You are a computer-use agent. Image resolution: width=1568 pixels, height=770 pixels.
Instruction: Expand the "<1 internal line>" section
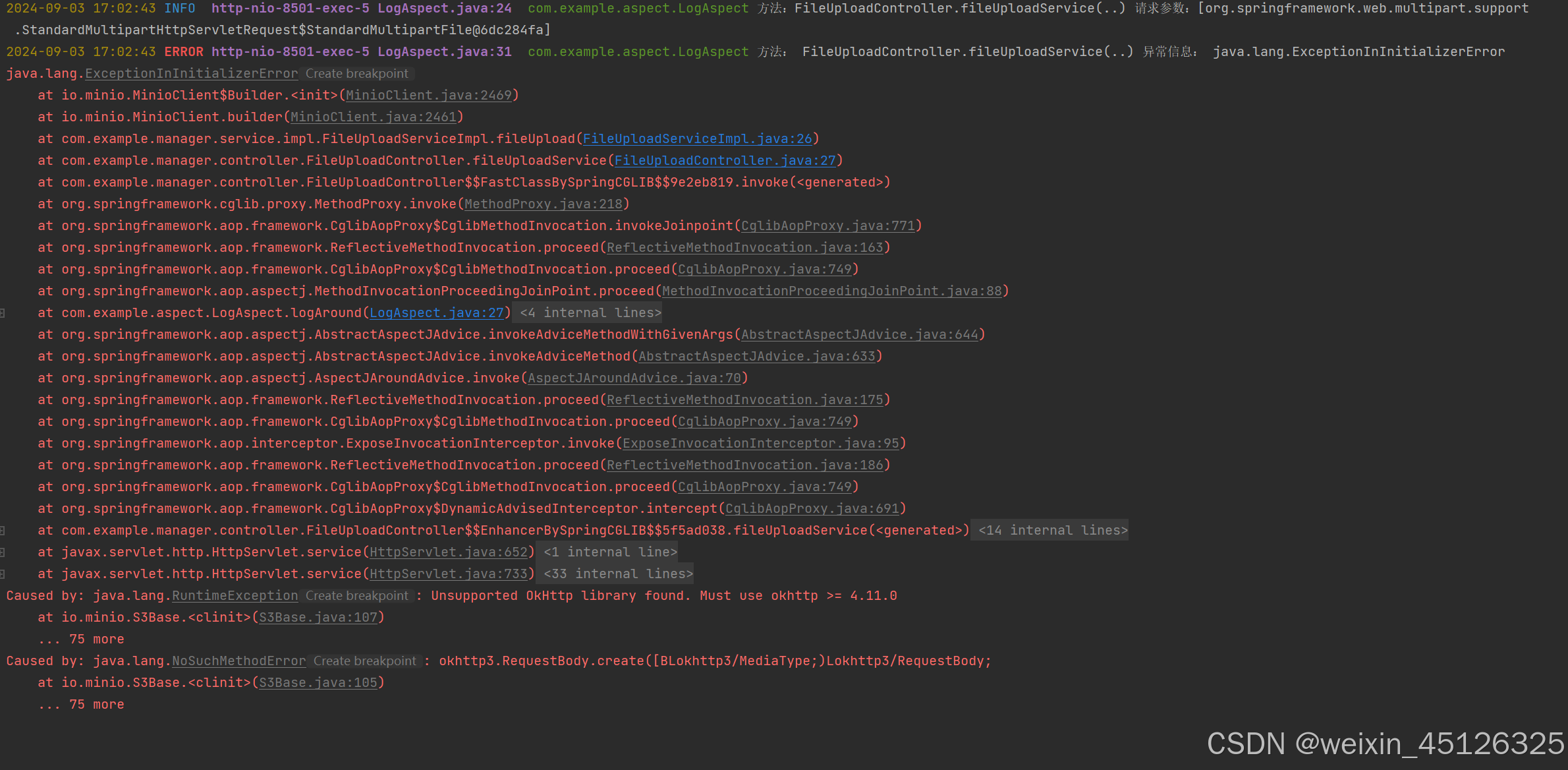[x=608, y=552]
